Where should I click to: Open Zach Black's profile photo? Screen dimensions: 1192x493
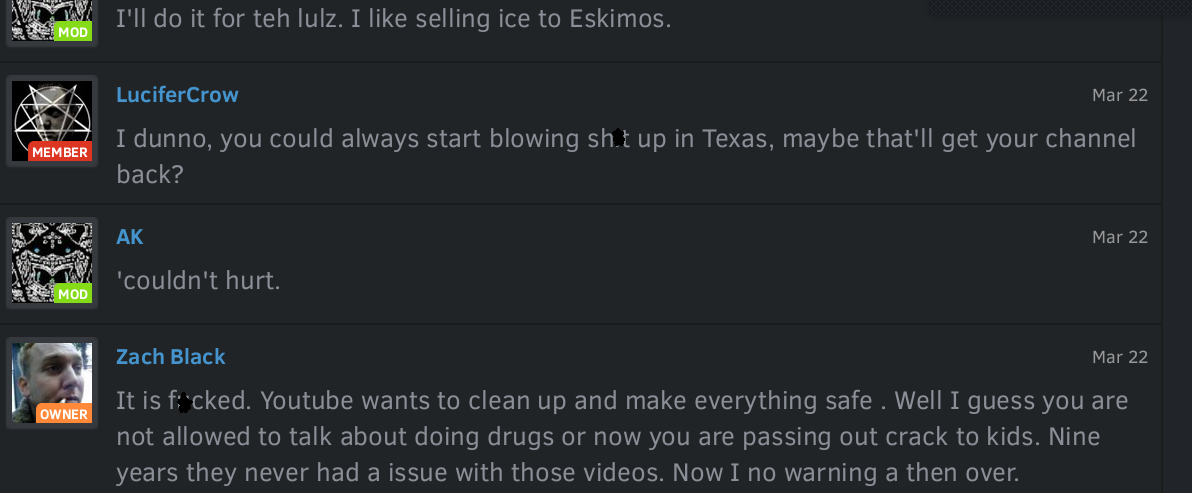(52, 382)
